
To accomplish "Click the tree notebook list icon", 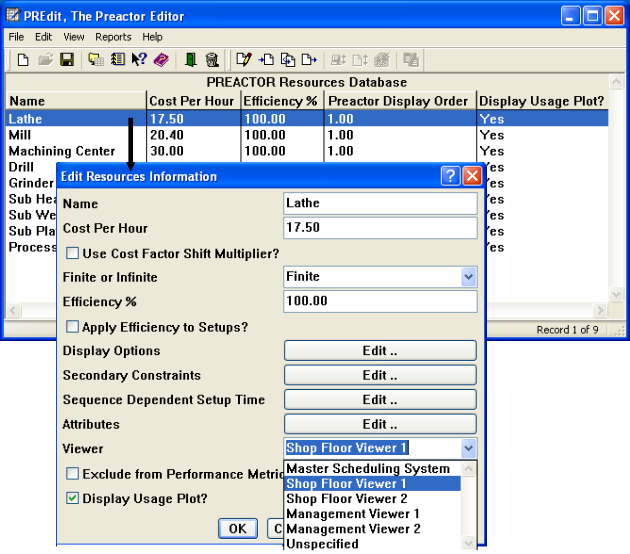I will pyautogui.click(x=118, y=60).
